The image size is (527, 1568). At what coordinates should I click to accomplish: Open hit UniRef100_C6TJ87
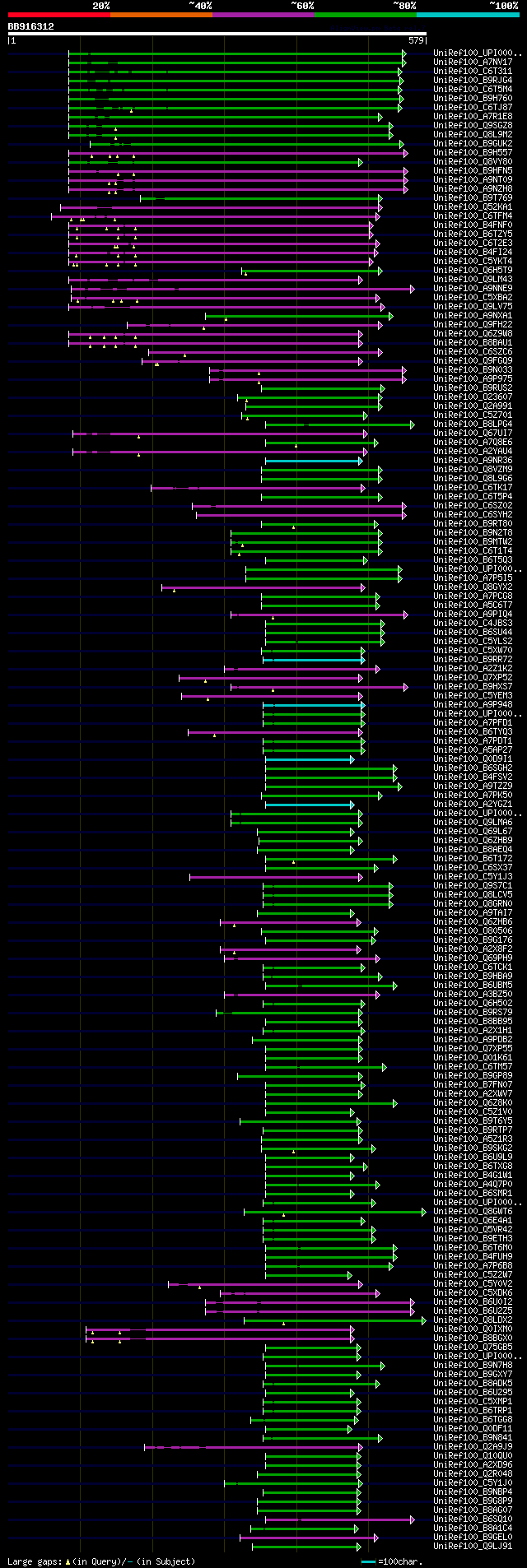pos(473,107)
